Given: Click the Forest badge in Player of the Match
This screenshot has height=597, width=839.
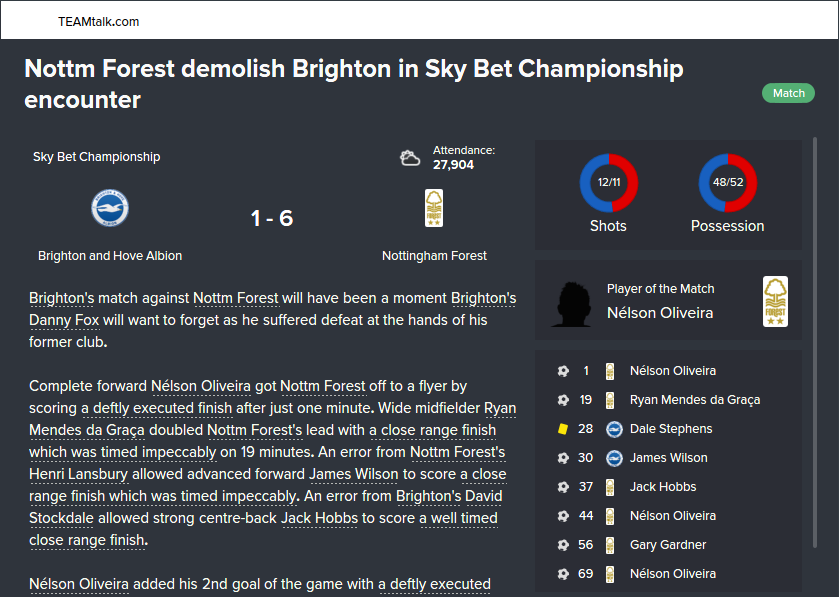Looking at the screenshot, I should 775,301.
